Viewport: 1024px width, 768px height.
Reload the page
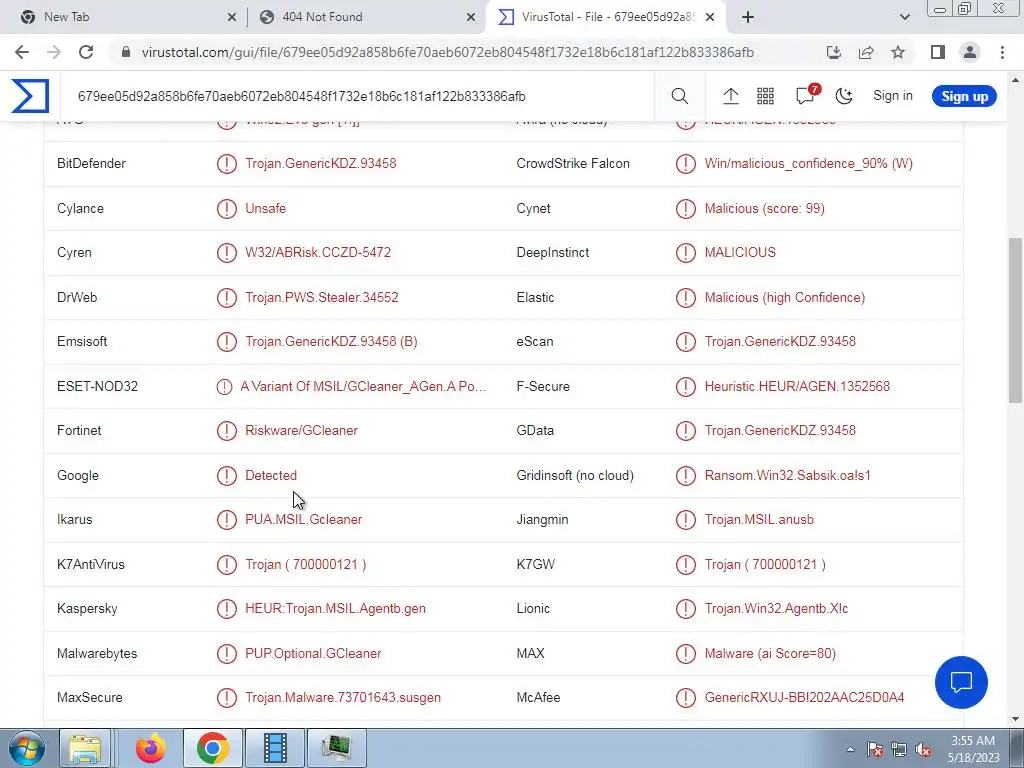pyautogui.click(x=86, y=52)
